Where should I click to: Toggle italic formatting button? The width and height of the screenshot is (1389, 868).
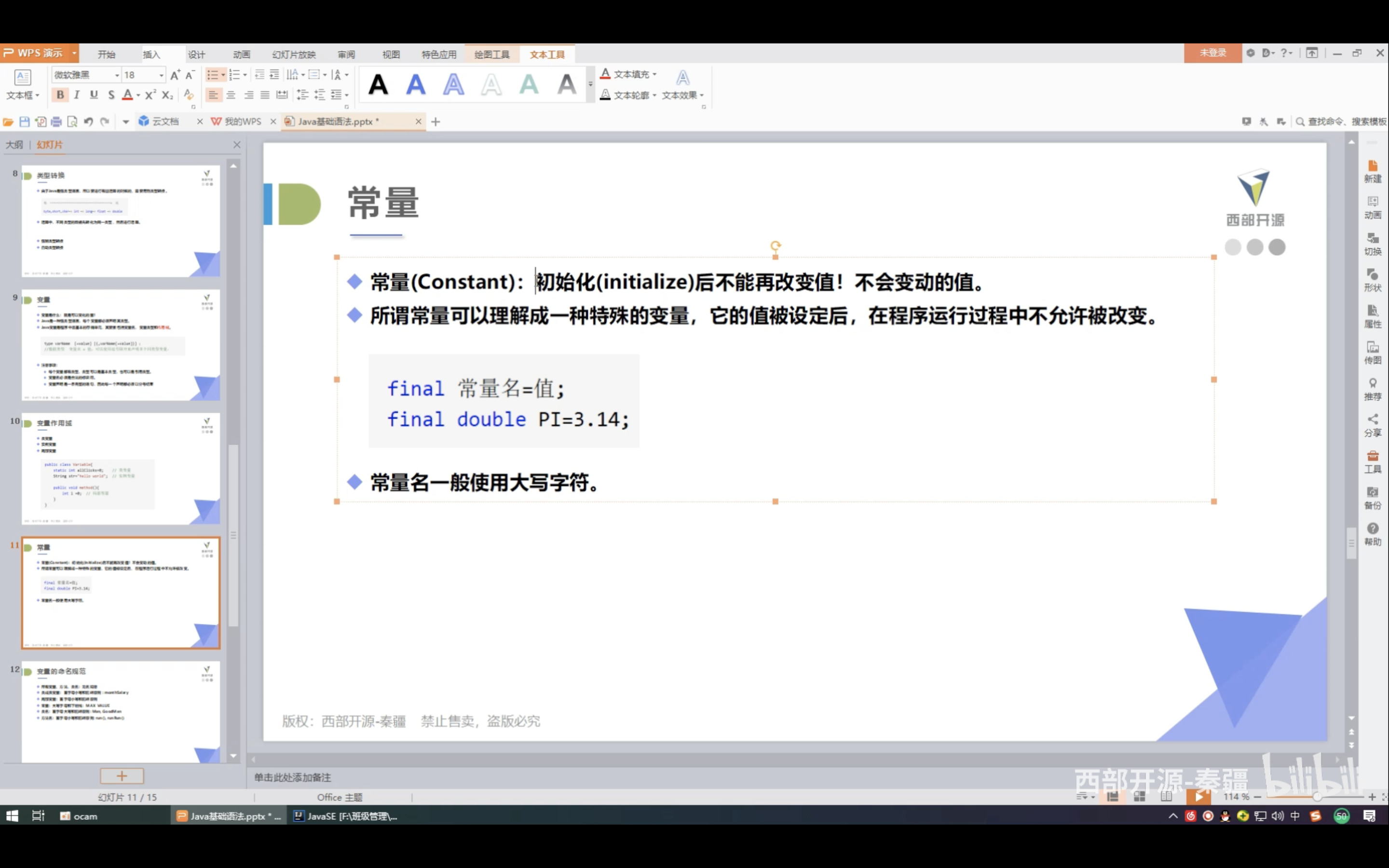pos(77,95)
